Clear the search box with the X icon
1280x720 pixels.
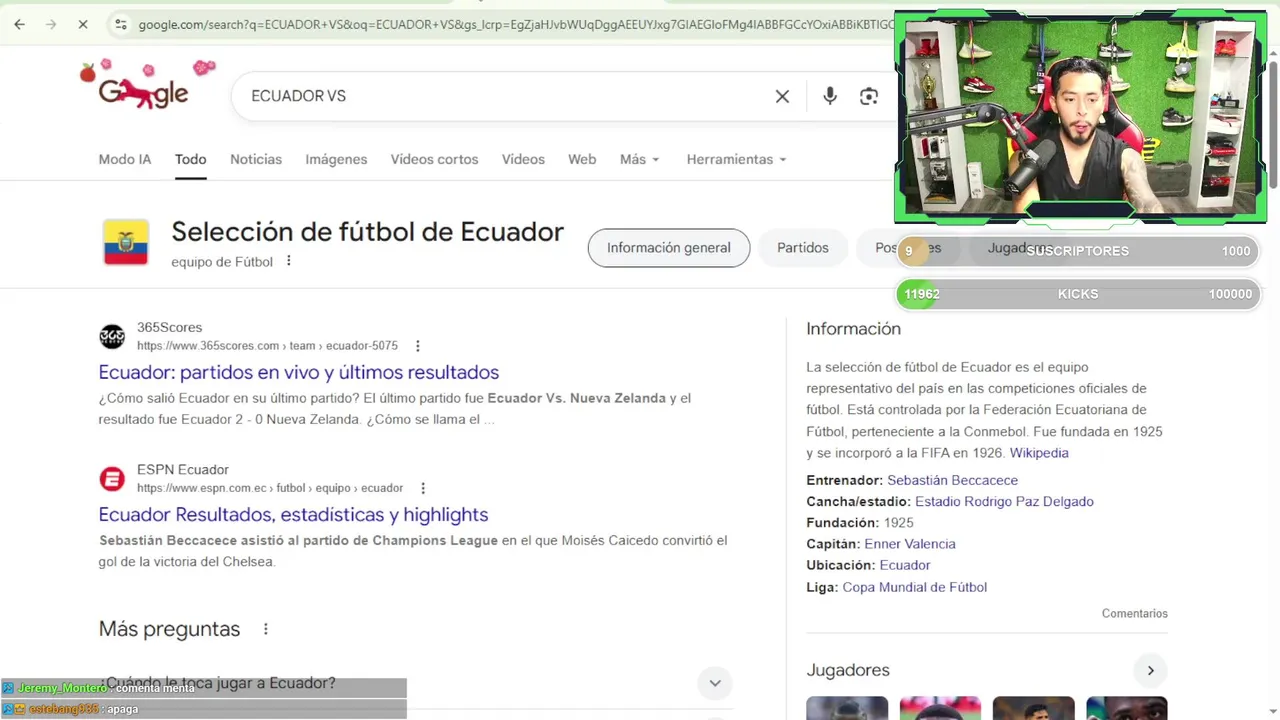[x=782, y=96]
